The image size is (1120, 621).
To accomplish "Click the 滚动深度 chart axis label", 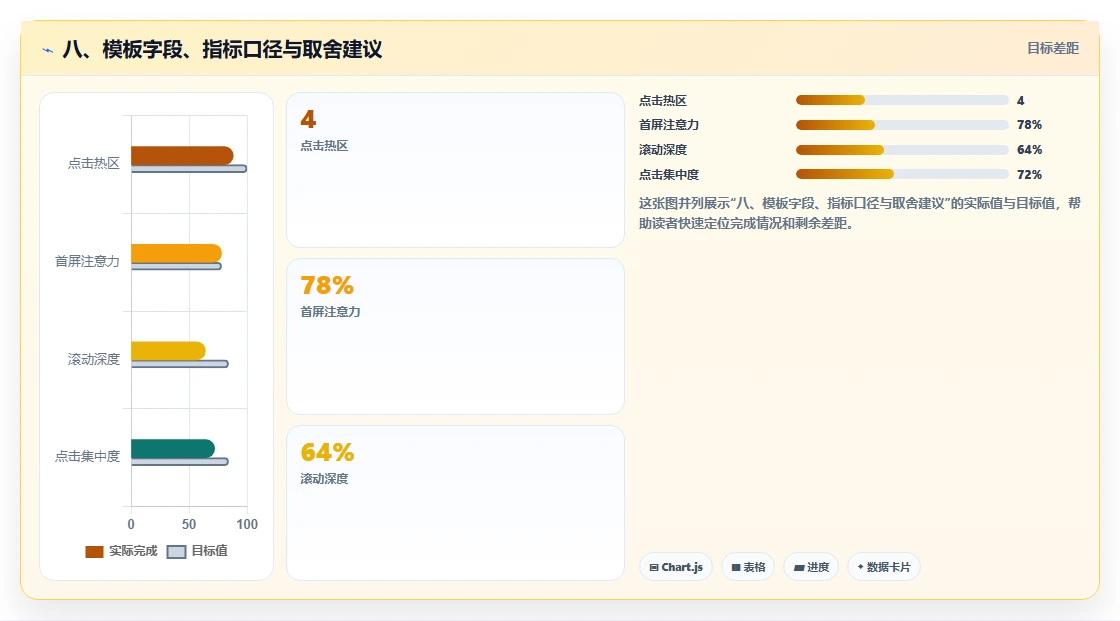I will [94, 359].
